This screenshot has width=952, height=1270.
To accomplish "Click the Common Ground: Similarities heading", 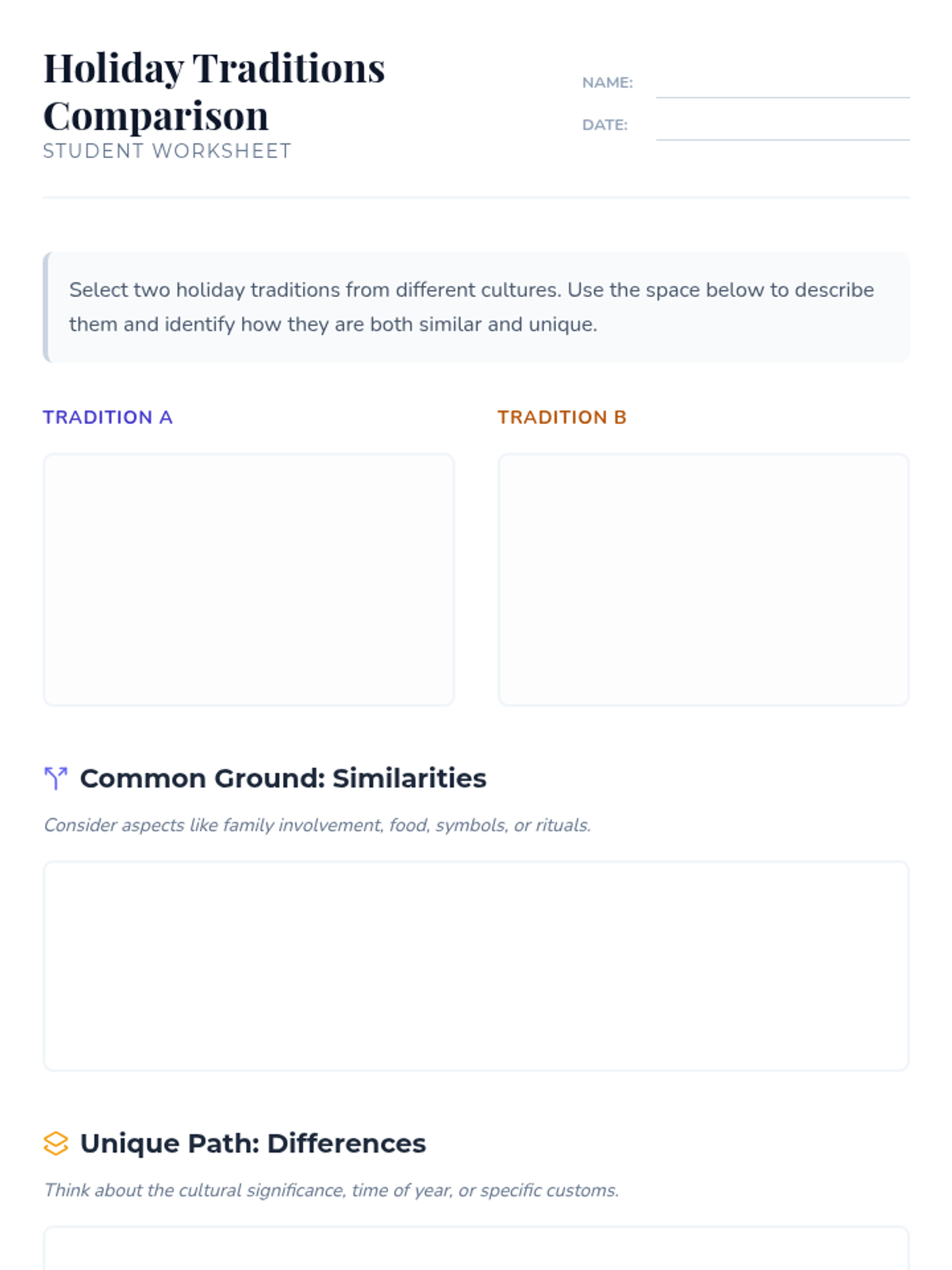I will pos(283,778).
